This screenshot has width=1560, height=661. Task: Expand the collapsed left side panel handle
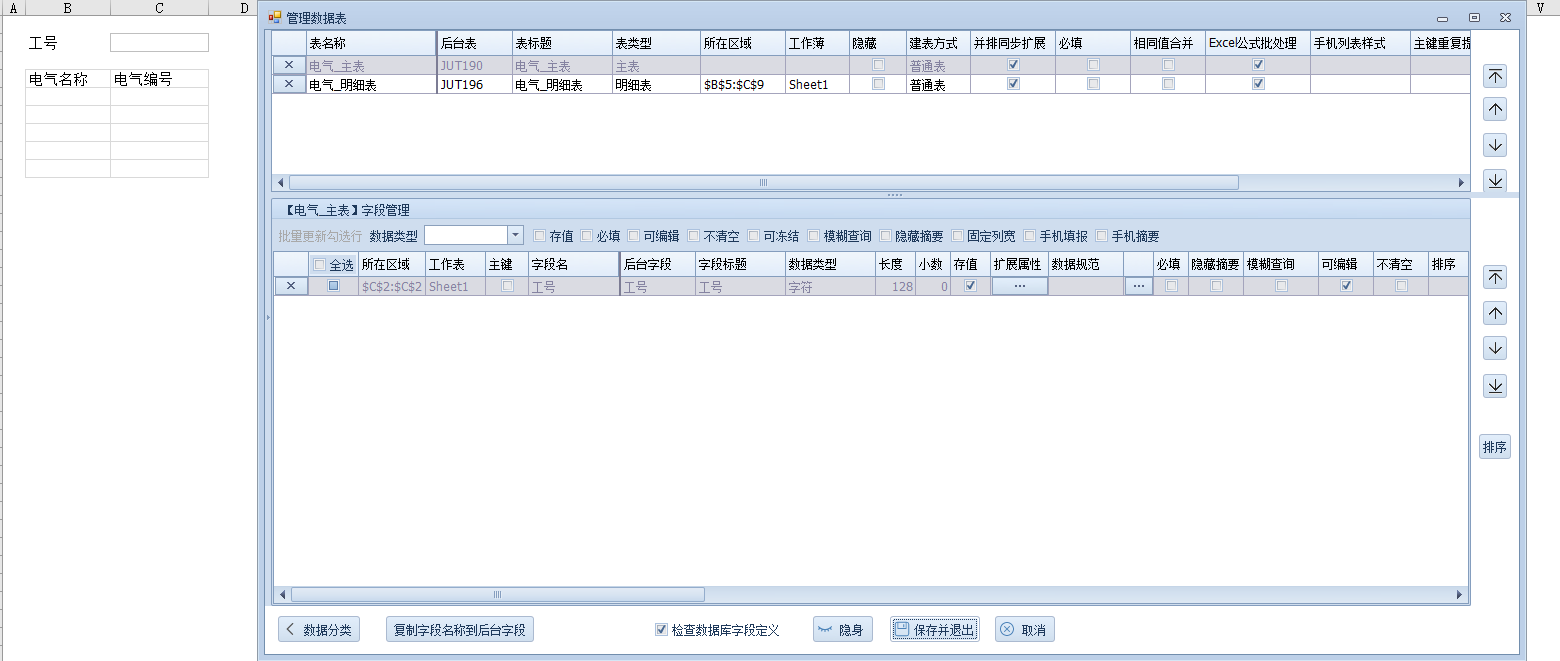click(266, 317)
